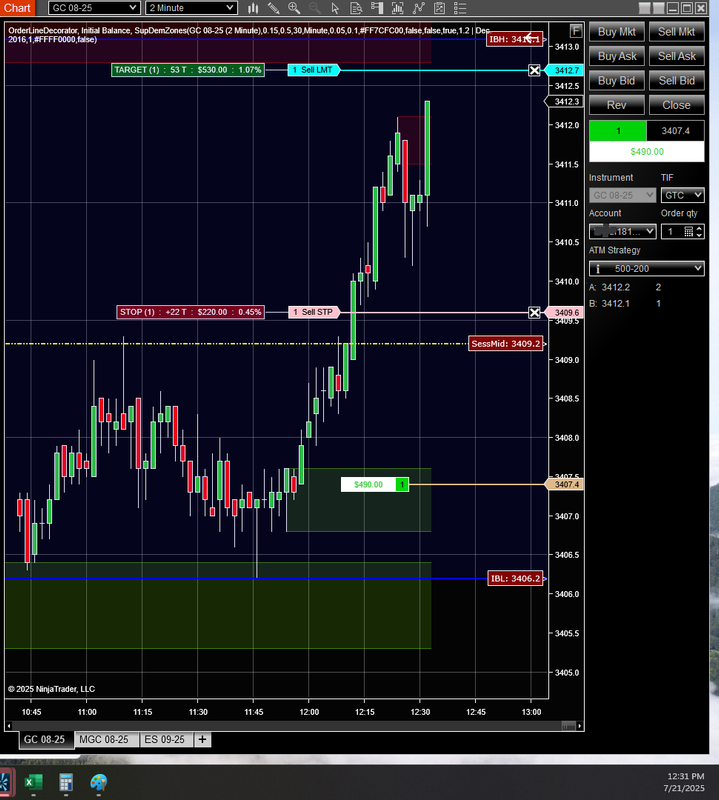This screenshot has height=800, width=719.
Task: Click the chart horizontal scrollbar right arrow
Action: (580, 726)
